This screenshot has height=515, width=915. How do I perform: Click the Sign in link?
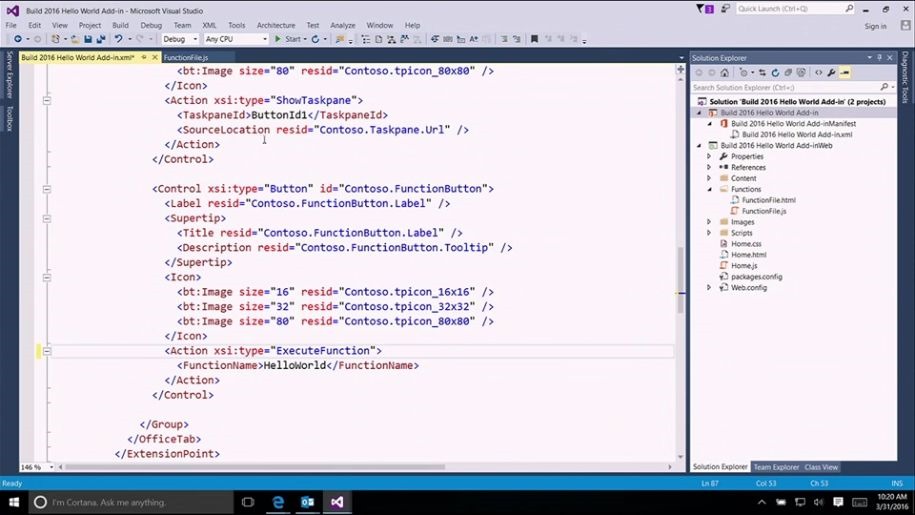[x=875, y=26]
